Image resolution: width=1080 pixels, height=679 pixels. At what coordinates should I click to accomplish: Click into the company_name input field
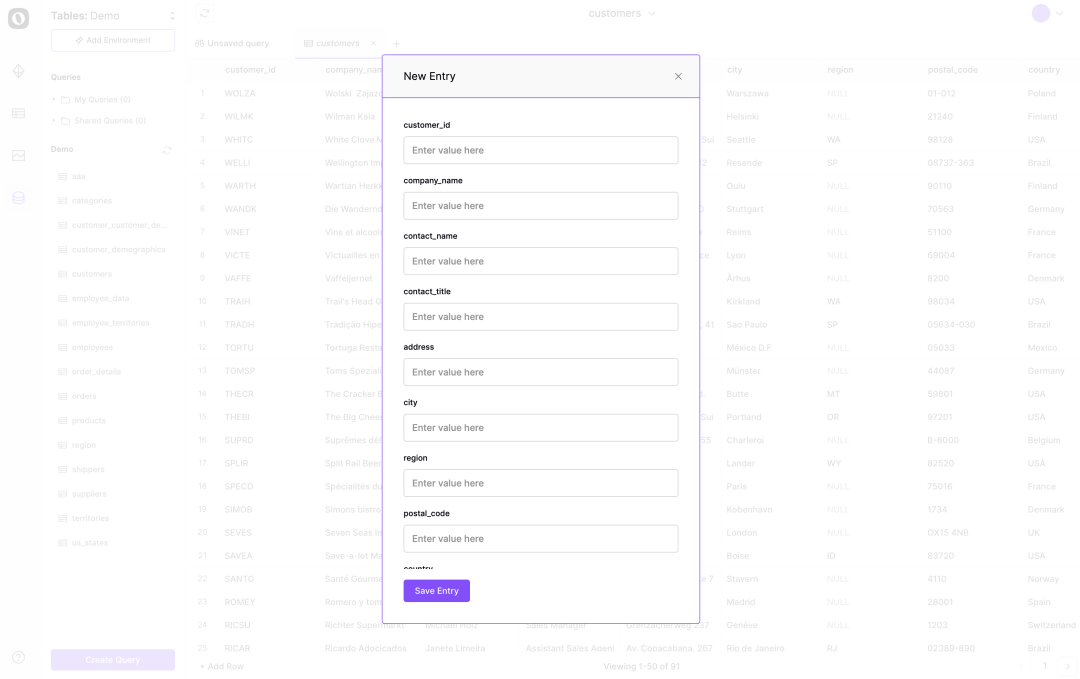pos(540,206)
